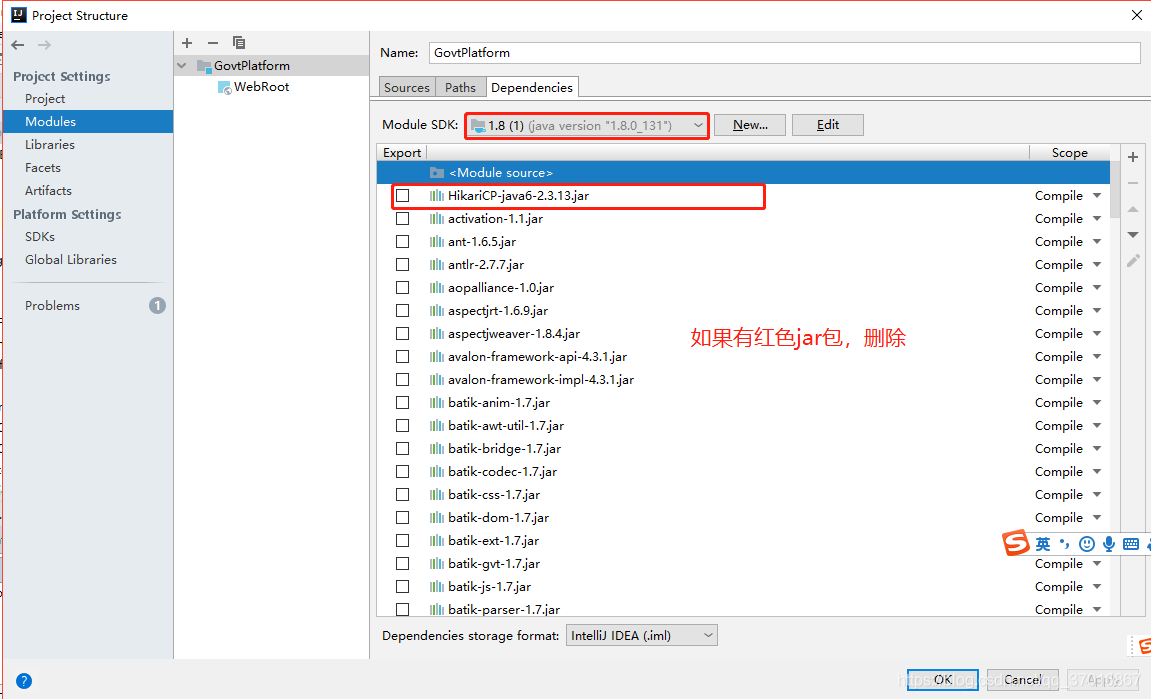1151x699 pixels.
Task: Click the New... SDK button
Action: (x=750, y=125)
